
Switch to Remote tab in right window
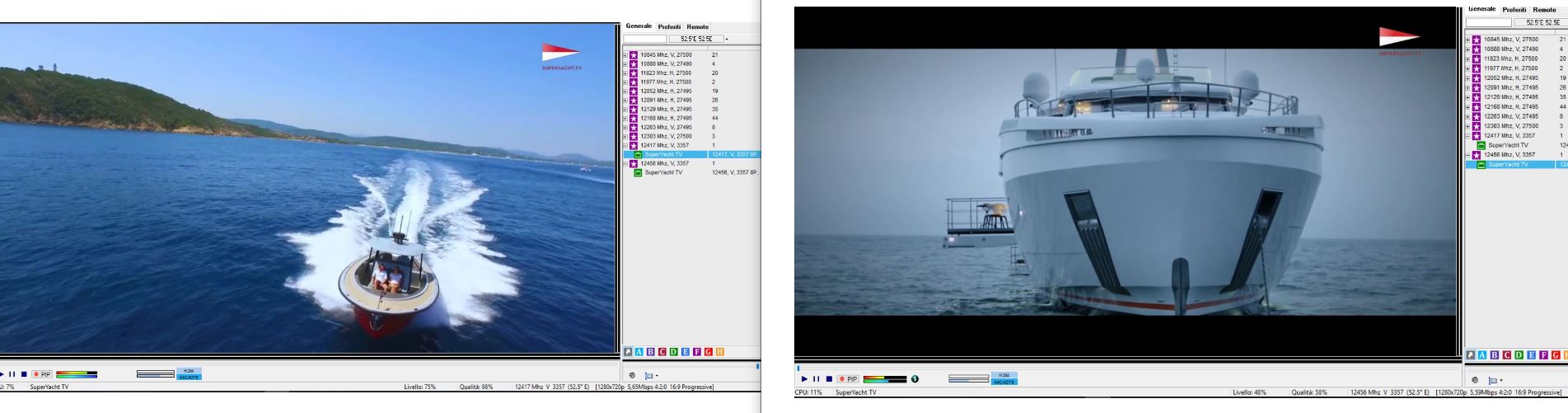click(1544, 10)
